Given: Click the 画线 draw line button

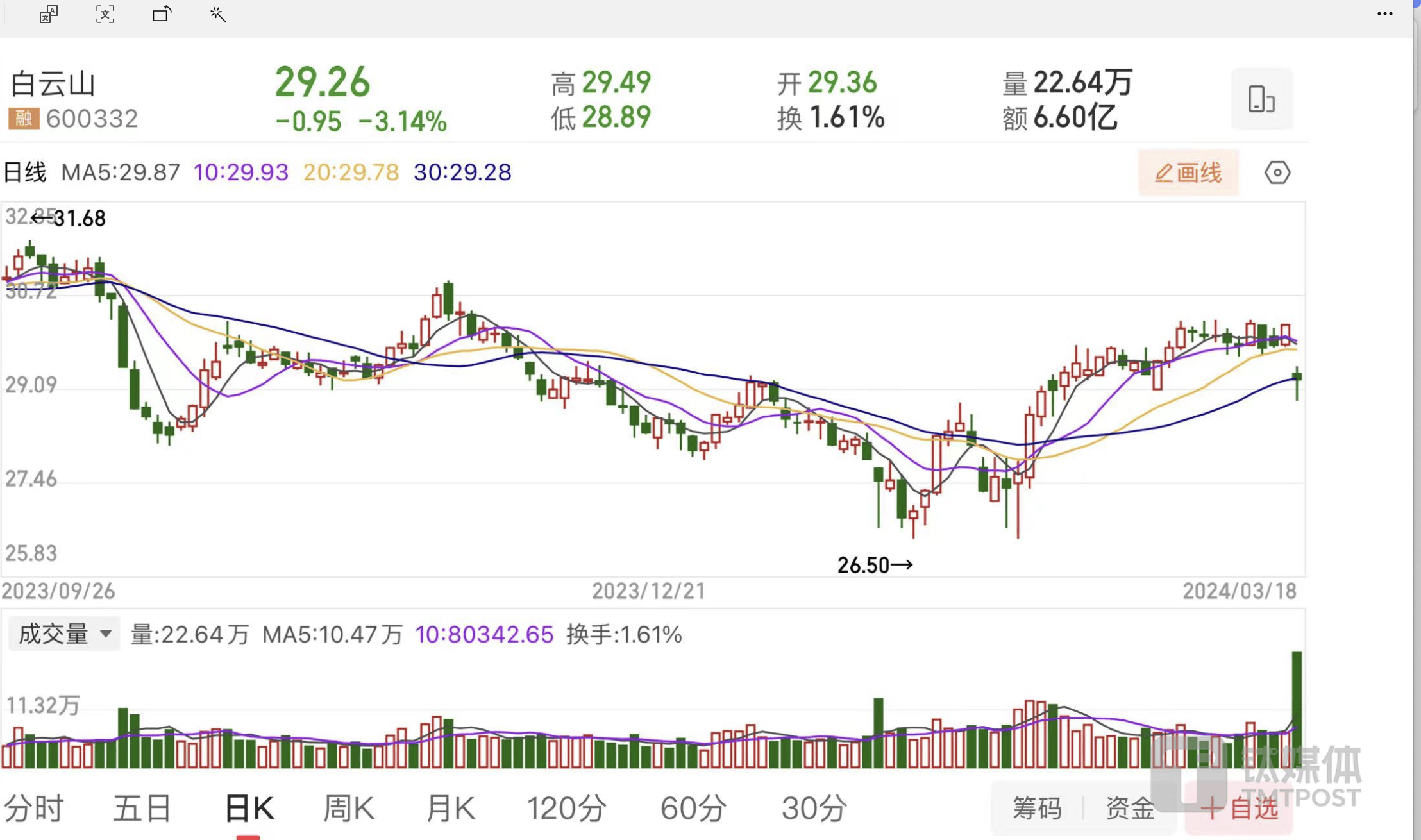Looking at the screenshot, I should pyautogui.click(x=1188, y=172).
